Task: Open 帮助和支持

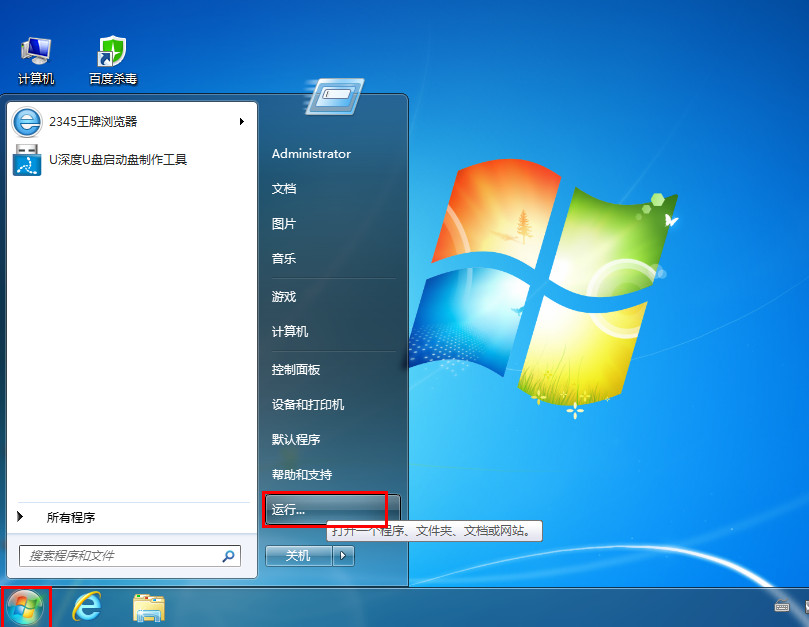Action: (x=302, y=475)
